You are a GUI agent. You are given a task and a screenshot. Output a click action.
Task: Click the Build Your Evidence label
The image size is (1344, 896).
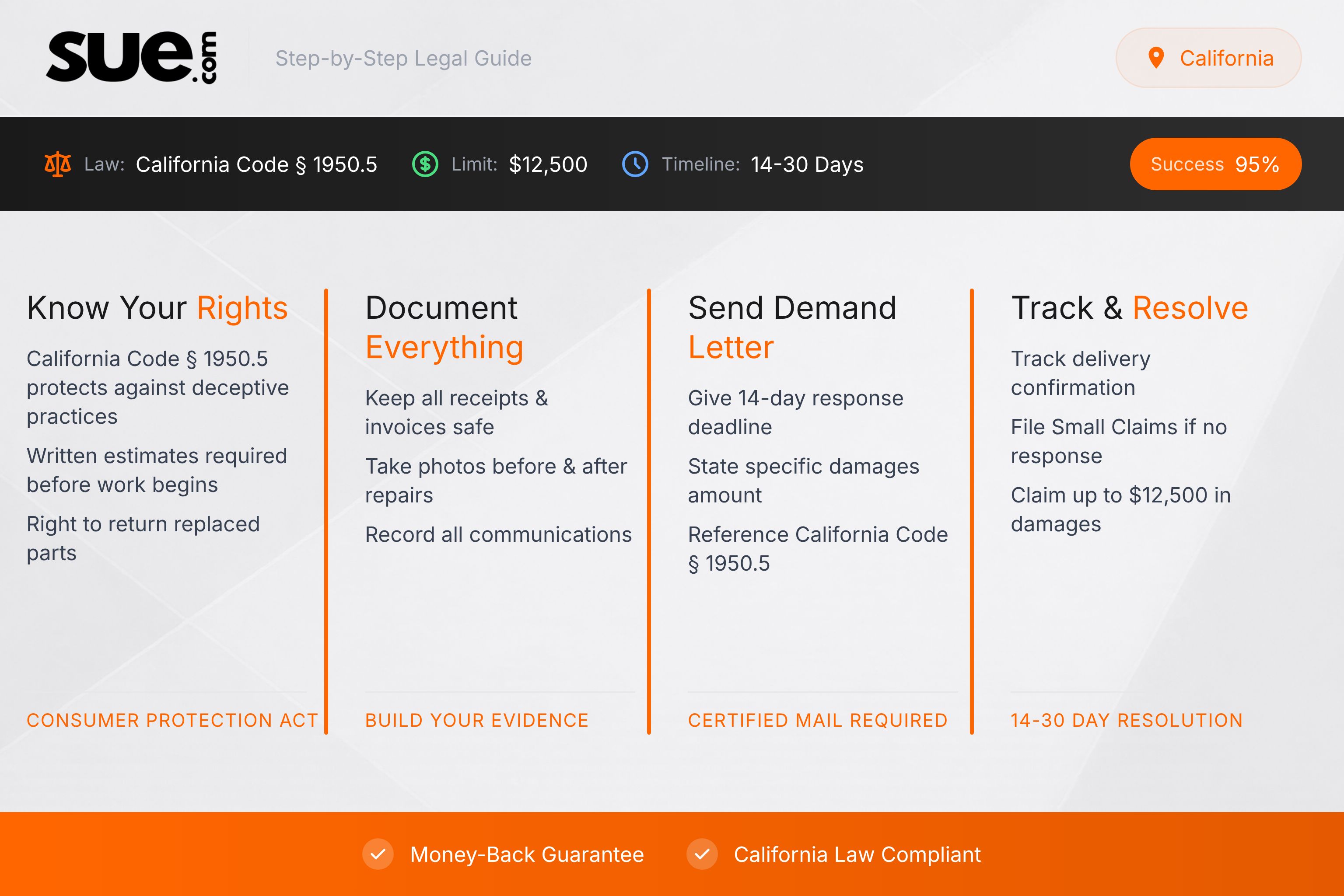click(477, 720)
